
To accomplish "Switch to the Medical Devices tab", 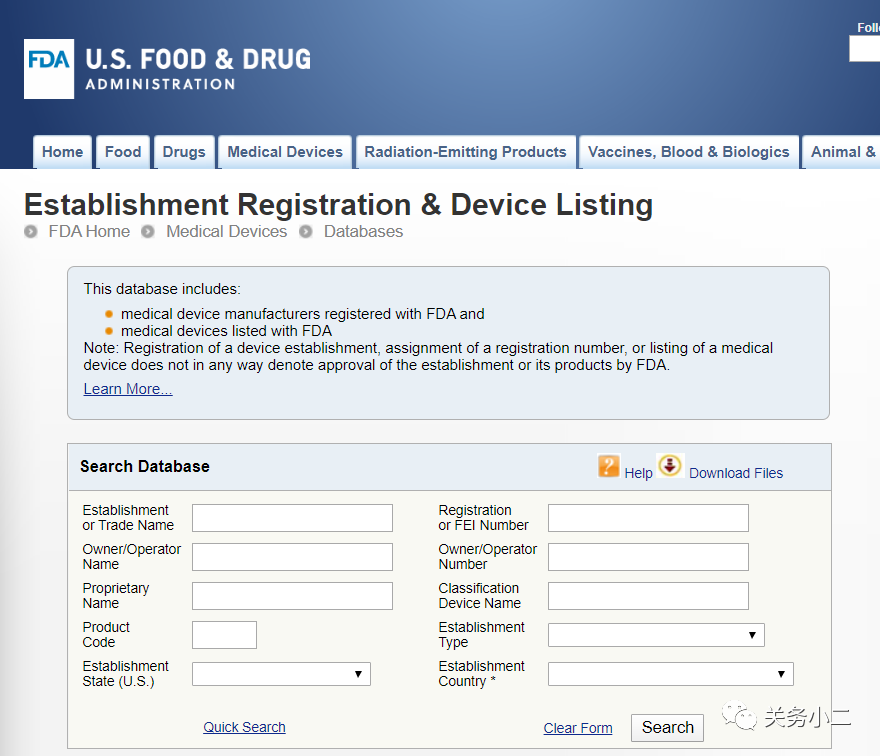I will coord(285,152).
